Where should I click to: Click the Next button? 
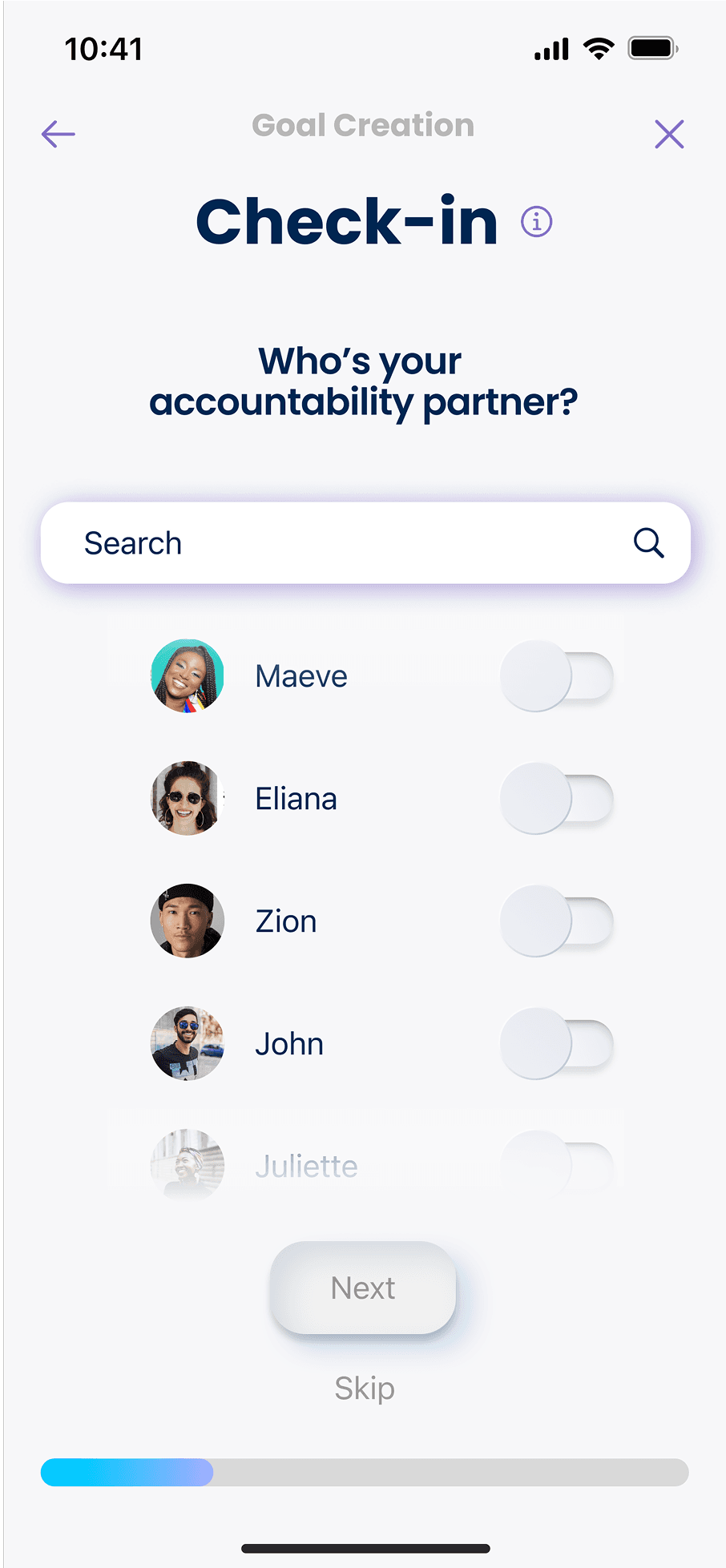363,1288
